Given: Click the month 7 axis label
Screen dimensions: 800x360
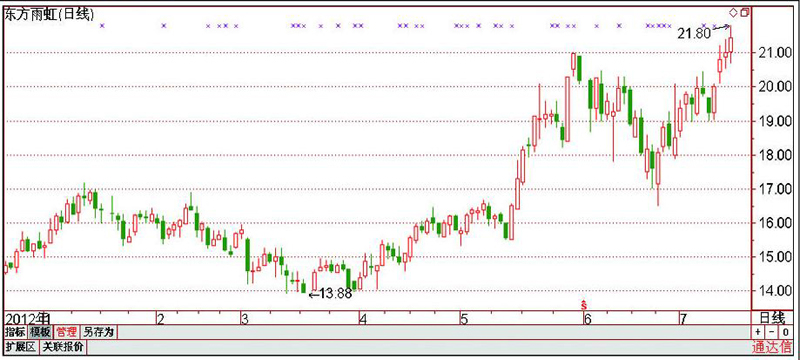Looking at the screenshot, I should [x=682, y=320].
